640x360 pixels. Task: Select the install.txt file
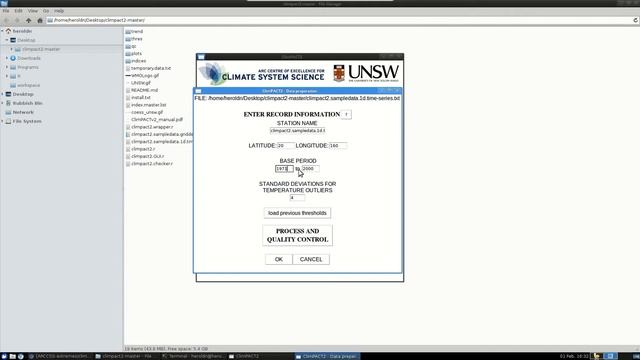click(141, 98)
